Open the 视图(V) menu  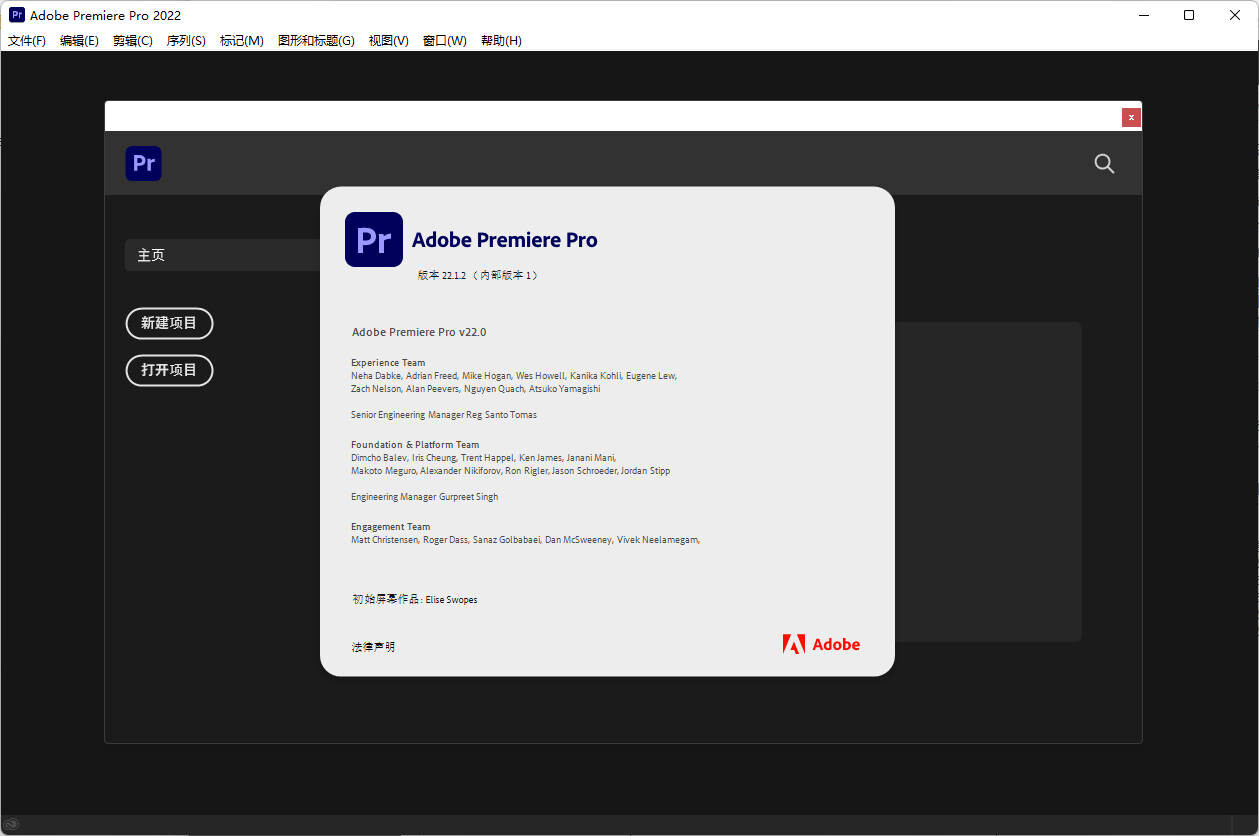pyautogui.click(x=389, y=41)
